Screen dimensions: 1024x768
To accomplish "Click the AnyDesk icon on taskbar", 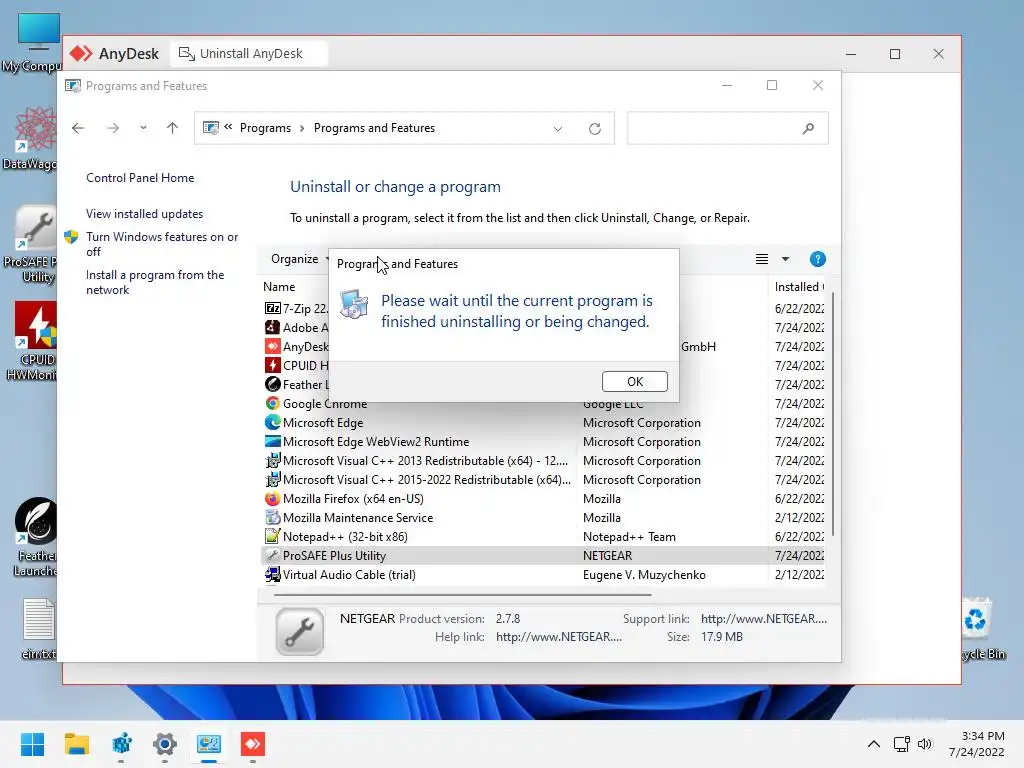I will coord(253,744).
